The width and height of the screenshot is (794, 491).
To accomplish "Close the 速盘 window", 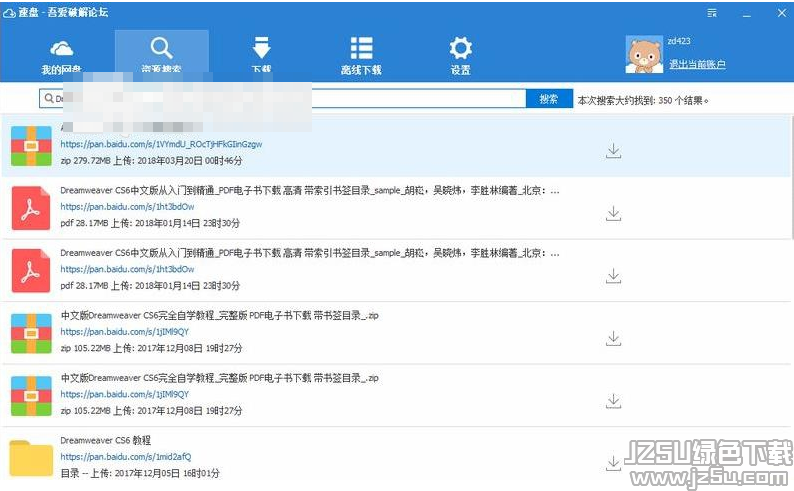I will 781,13.
